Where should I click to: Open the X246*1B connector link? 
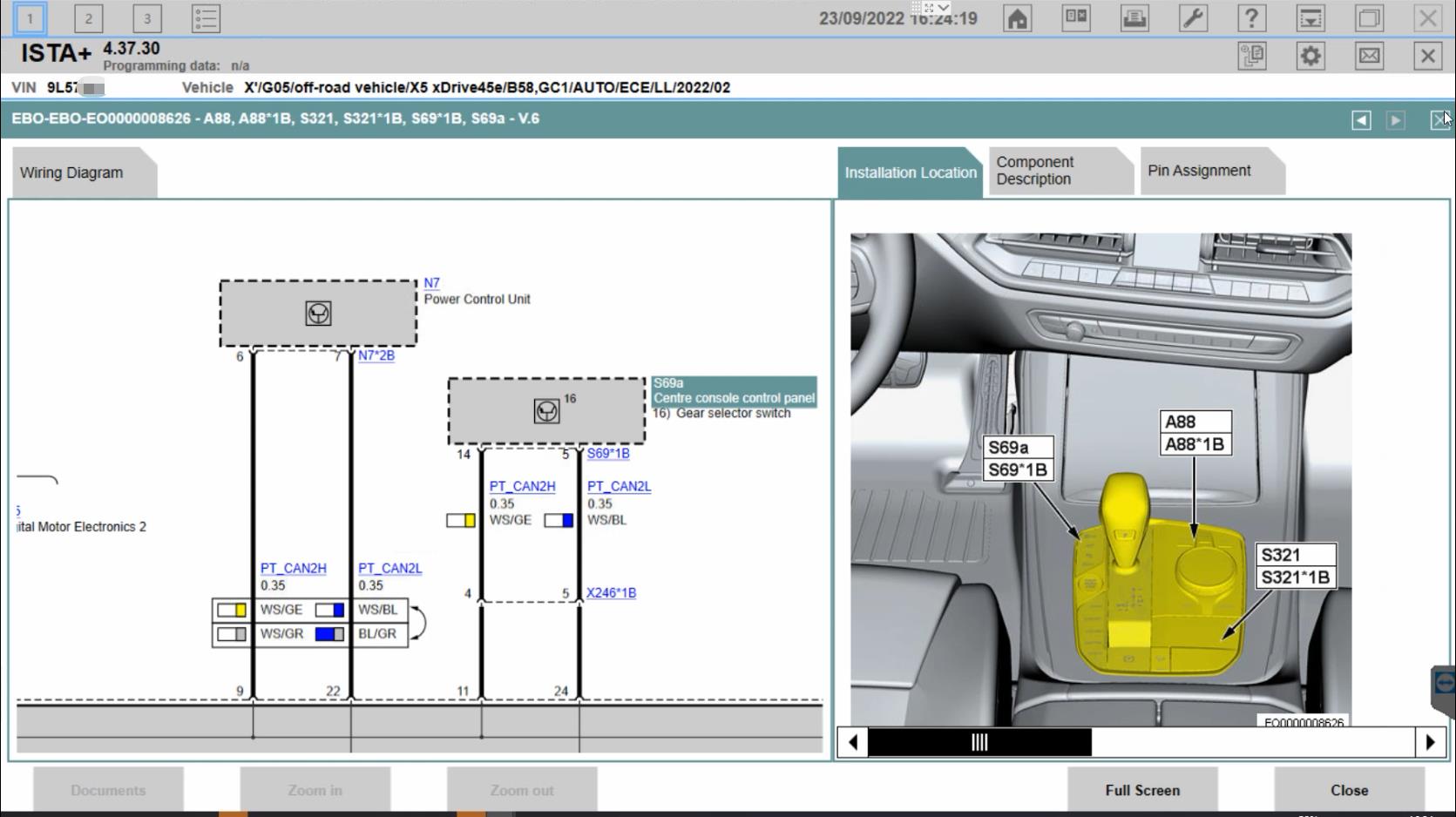coord(611,593)
